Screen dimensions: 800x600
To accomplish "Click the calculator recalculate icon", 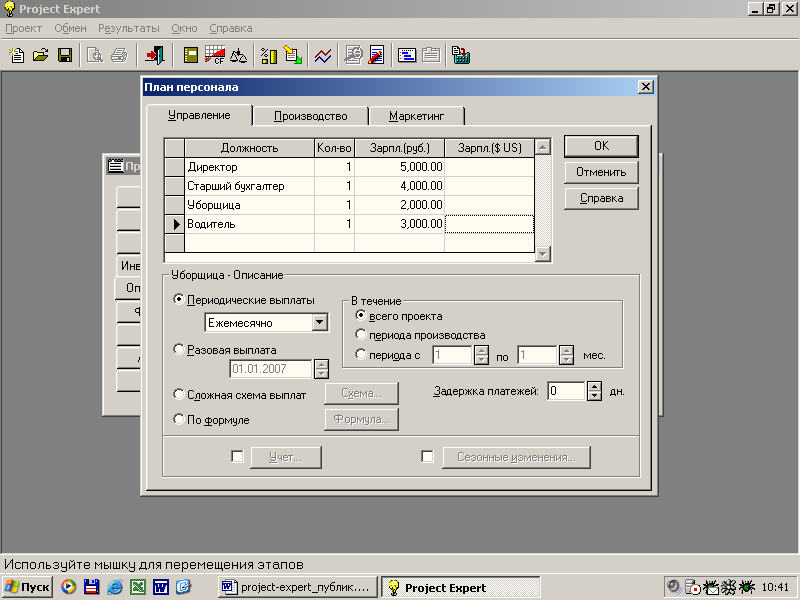I will click(x=461, y=55).
